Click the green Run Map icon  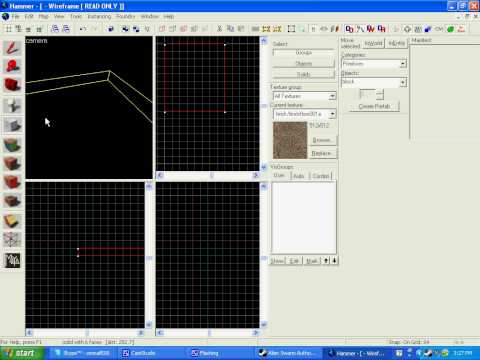pos(451,29)
